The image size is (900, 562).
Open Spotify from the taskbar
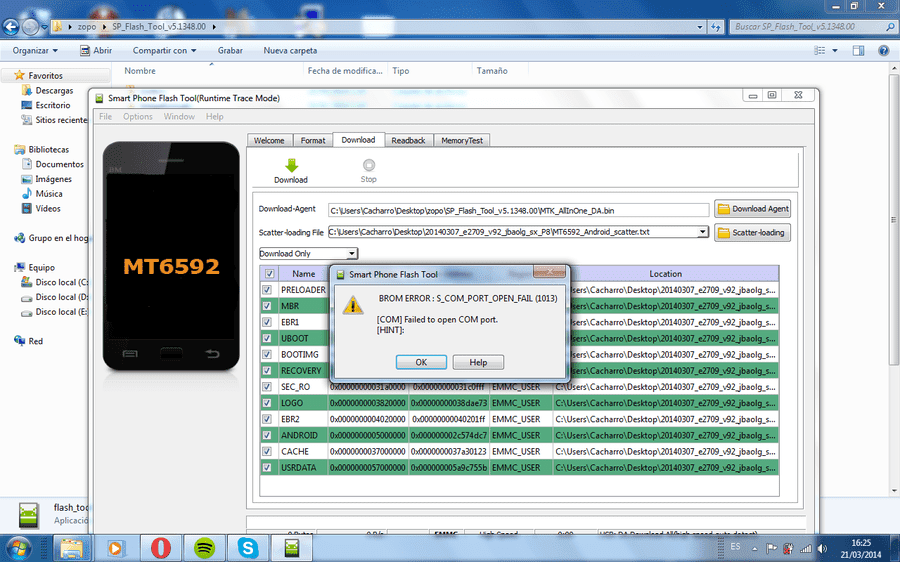204,548
